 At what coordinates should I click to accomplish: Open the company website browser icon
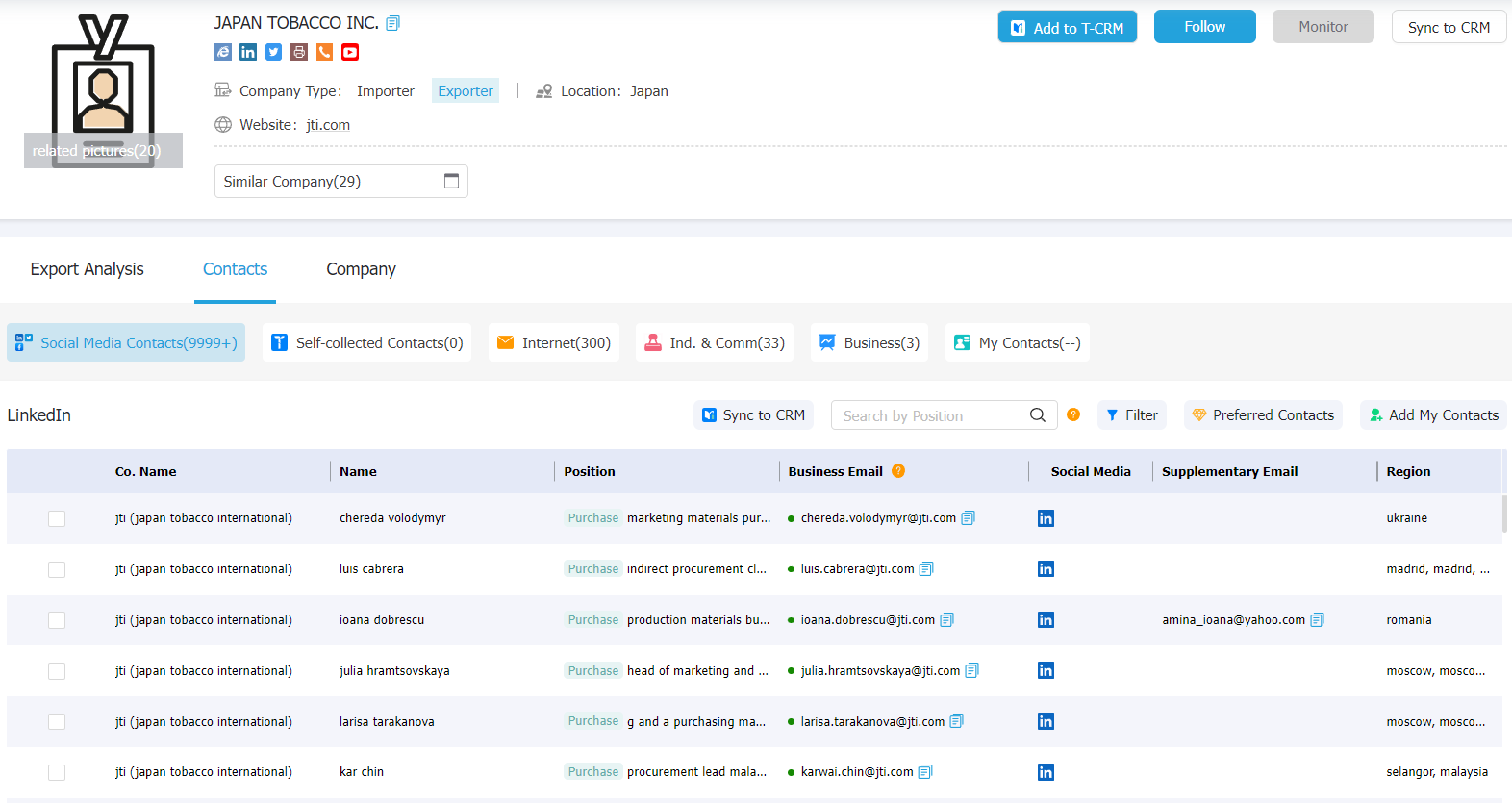[223, 52]
